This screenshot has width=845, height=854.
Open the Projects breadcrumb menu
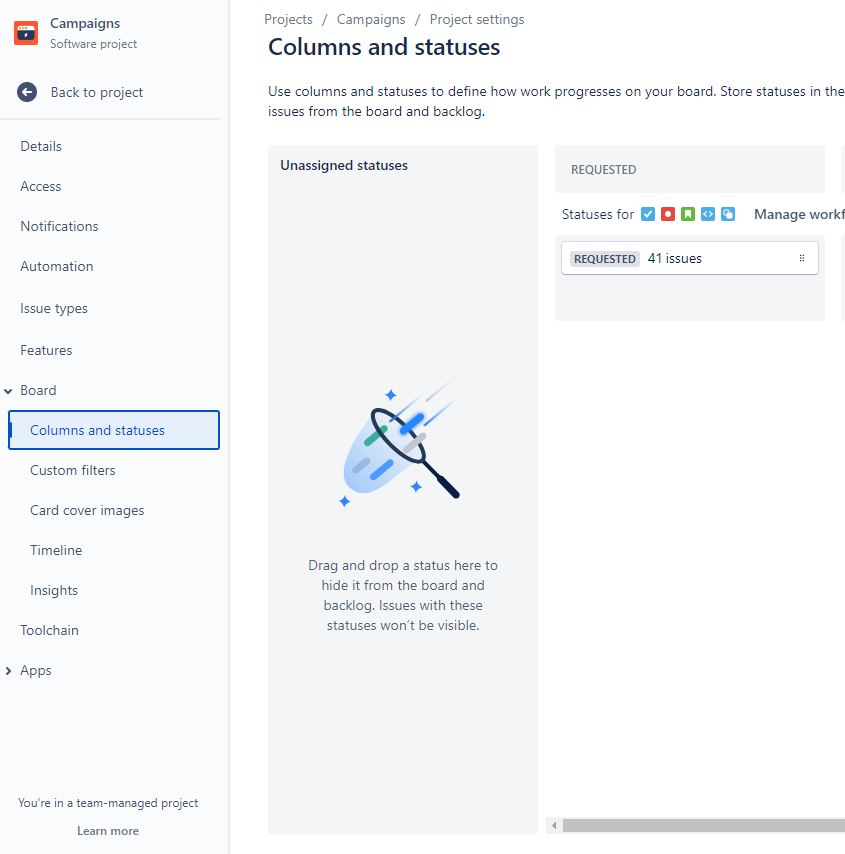[288, 19]
